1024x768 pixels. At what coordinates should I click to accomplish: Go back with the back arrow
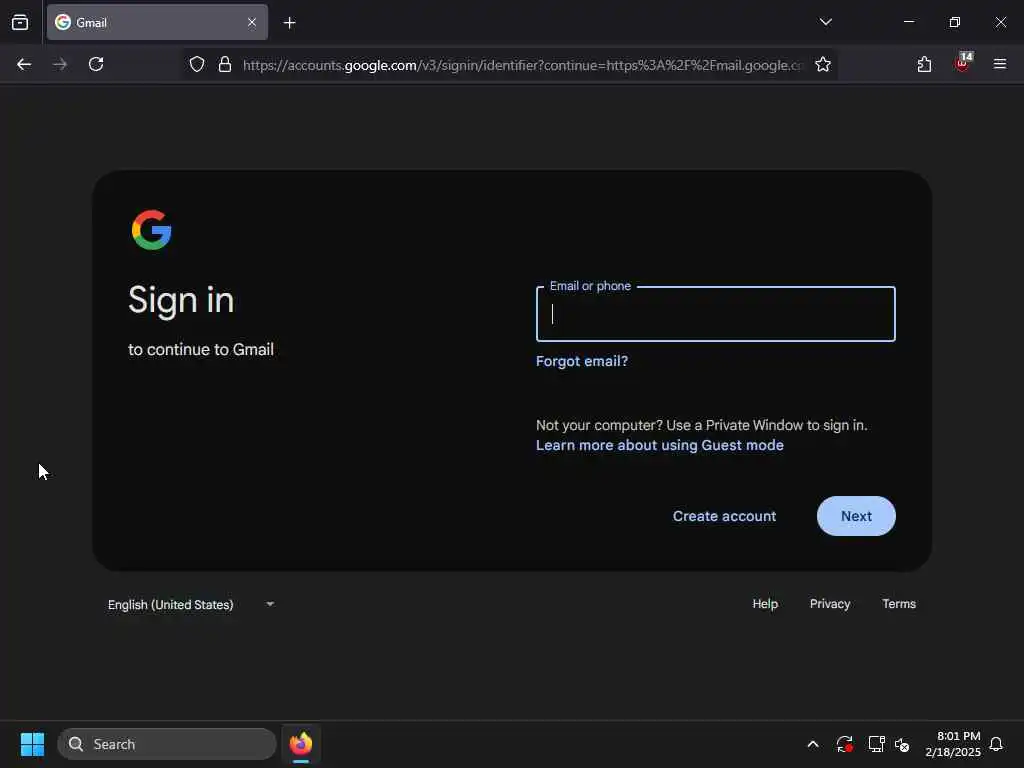pos(24,64)
